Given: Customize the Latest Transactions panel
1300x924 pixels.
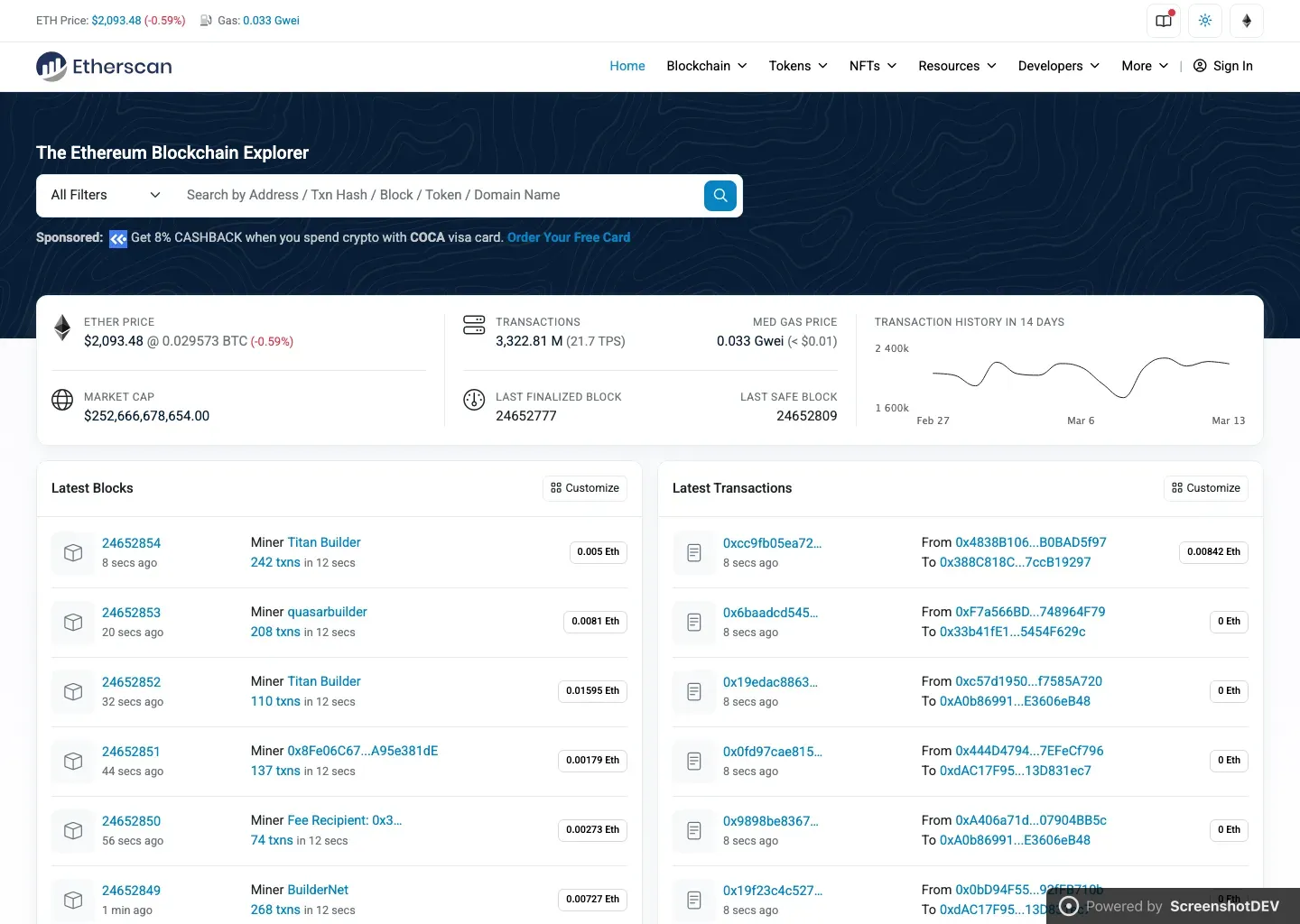Looking at the screenshot, I should pos(1206,488).
